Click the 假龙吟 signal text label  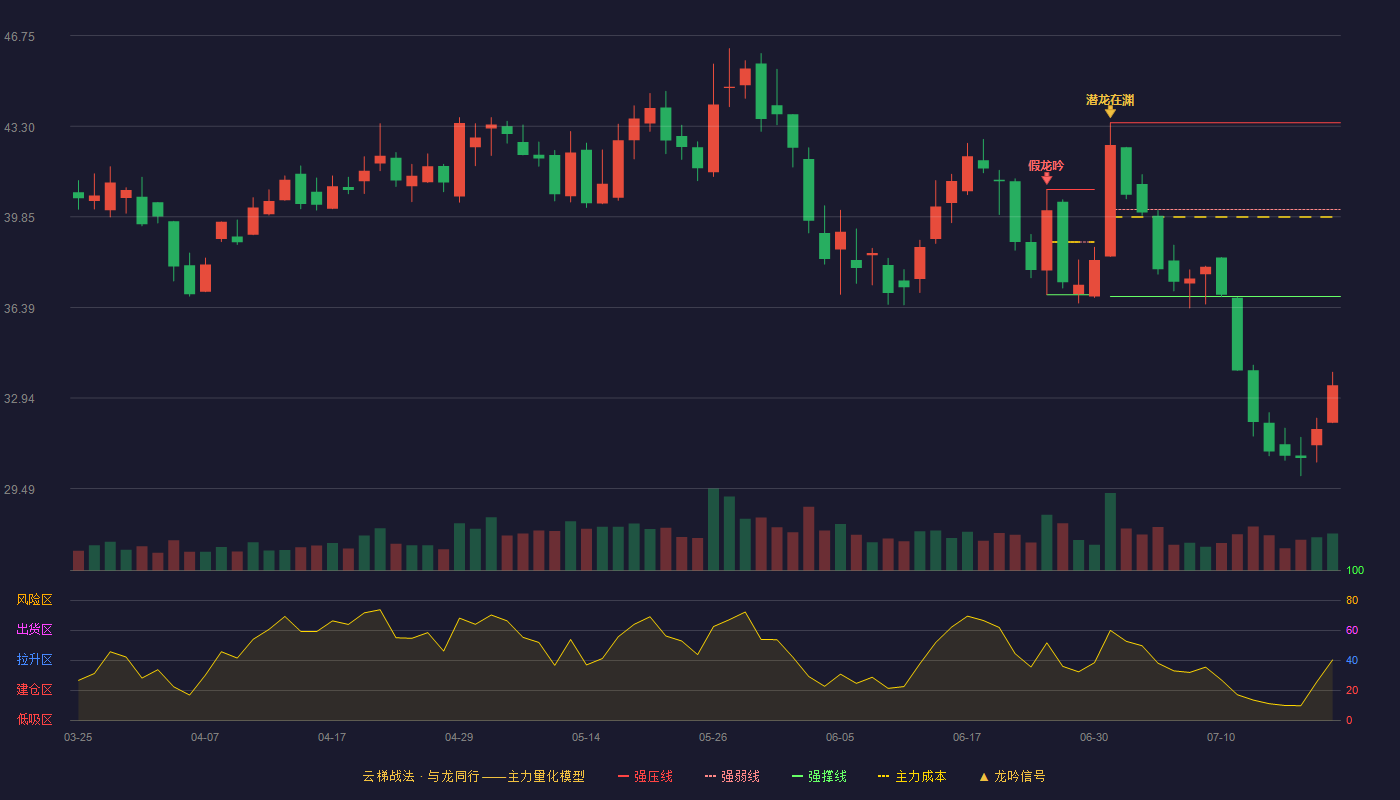pyautogui.click(x=1047, y=166)
